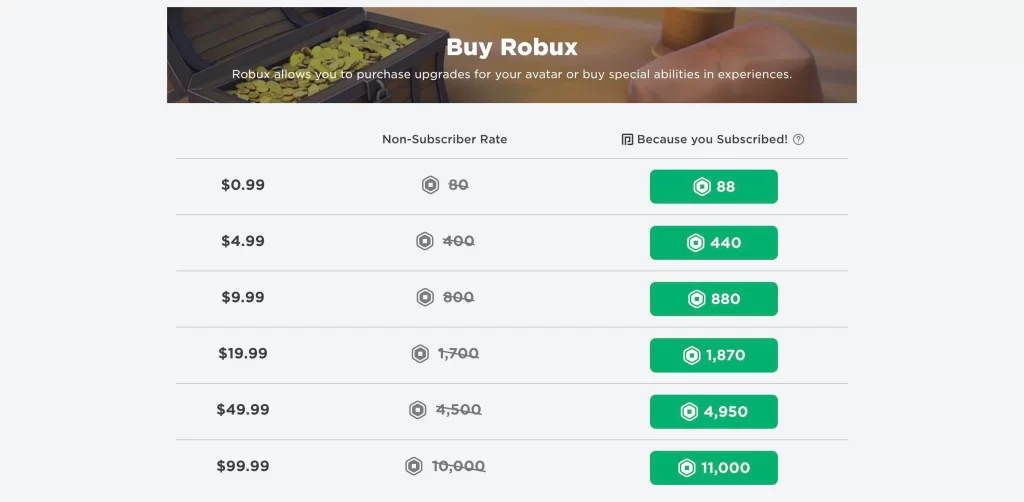This screenshot has width=1024, height=502.
Task: Purchase the 880 Robux green button
Action: 714,299
